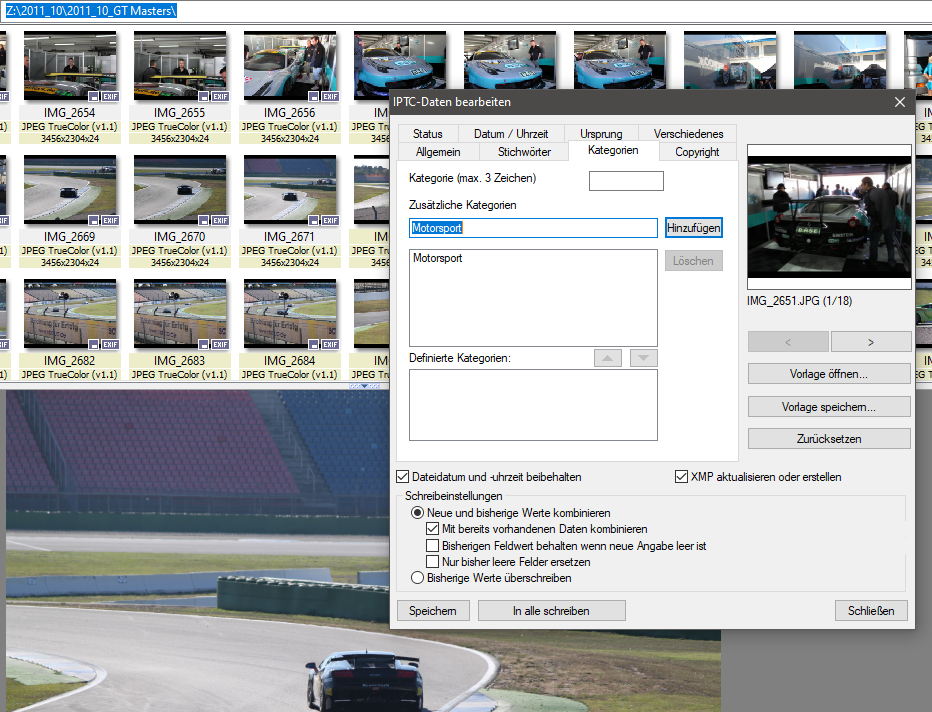The image size is (932, 712).
Task: Go to previous image with < button
Action: (x=788, y=341)
